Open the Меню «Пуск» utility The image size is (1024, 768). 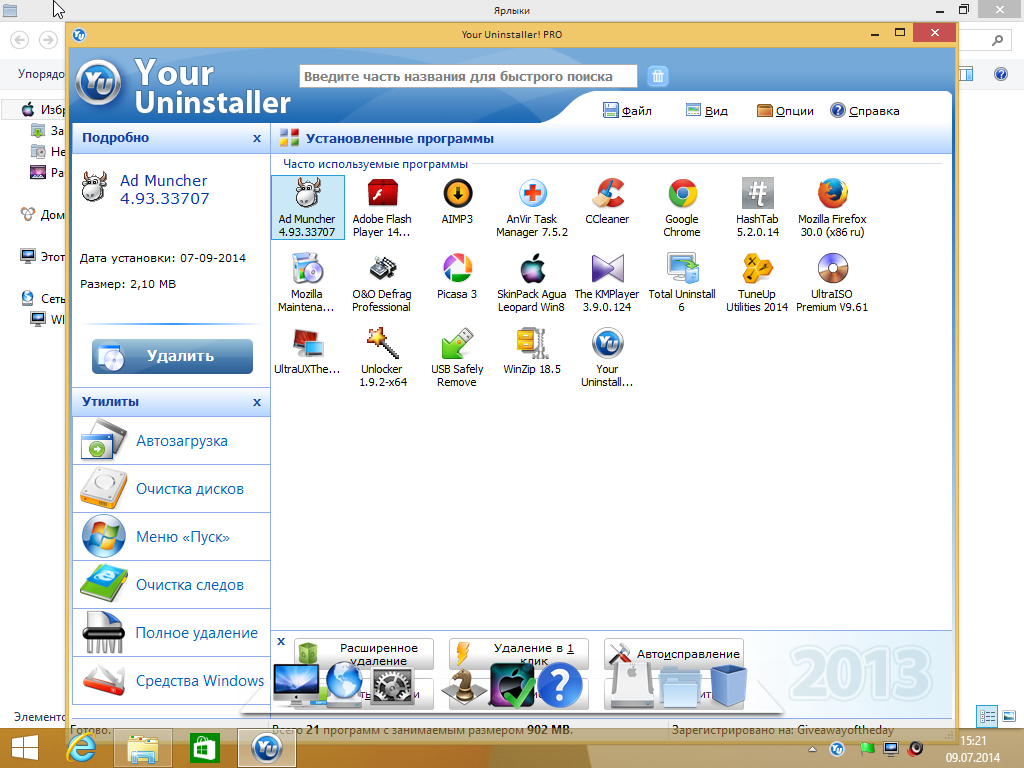coord(171,537)
